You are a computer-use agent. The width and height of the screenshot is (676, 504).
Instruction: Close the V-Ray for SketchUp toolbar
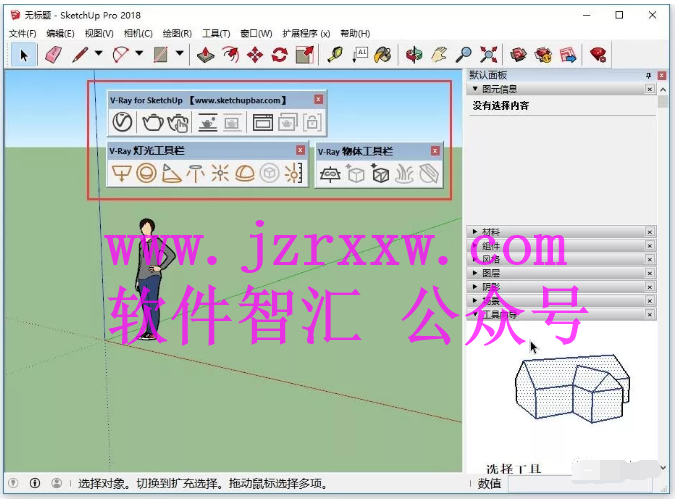(x=319, y=100)
